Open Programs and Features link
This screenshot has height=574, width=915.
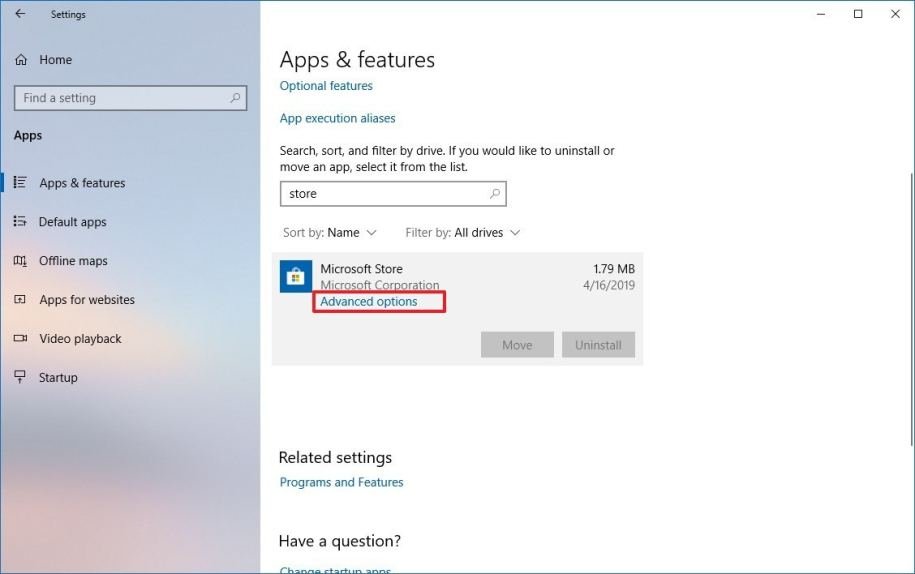(341, 482)
